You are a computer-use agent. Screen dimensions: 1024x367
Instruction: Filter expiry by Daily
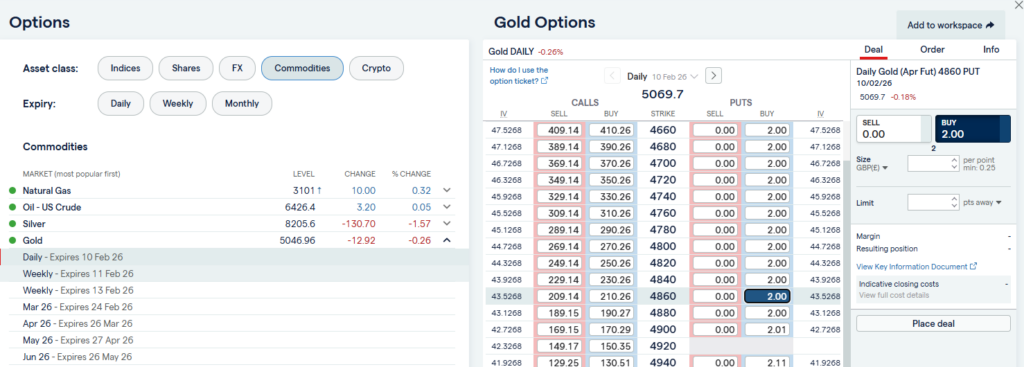[121, 103]
